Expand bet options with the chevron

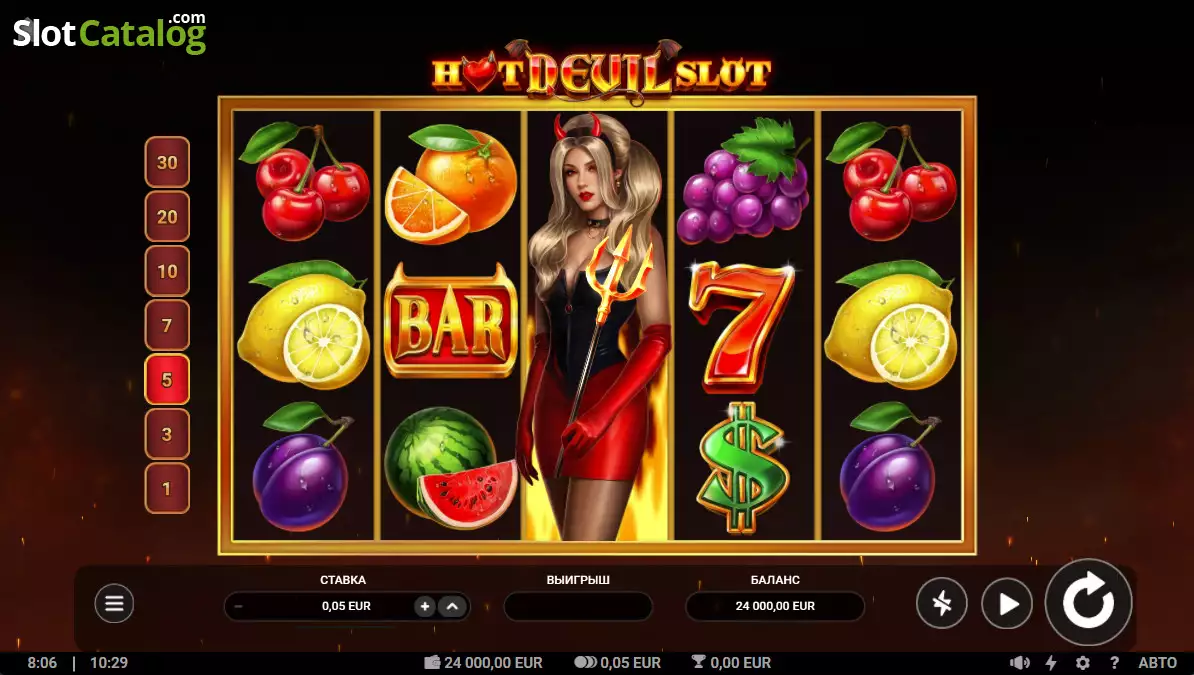coord(452,606)
